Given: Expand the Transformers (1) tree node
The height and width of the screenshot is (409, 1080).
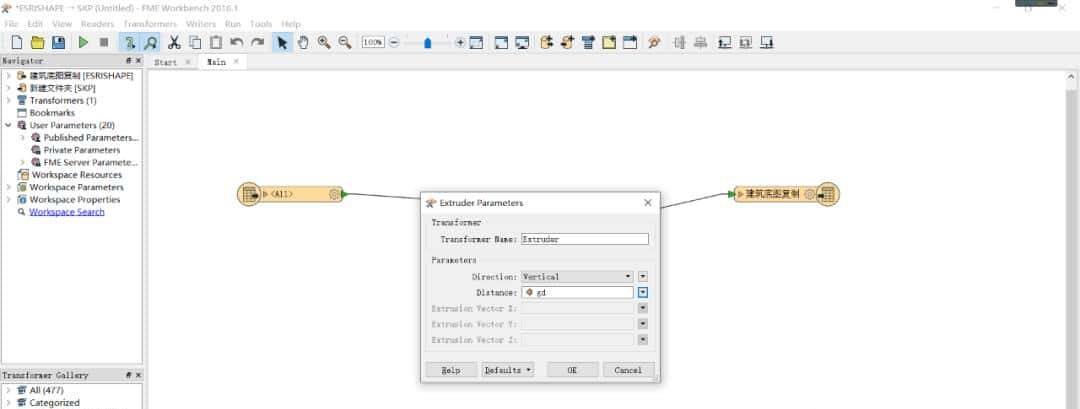Looking at the screenshot, I should pos(8,101).
